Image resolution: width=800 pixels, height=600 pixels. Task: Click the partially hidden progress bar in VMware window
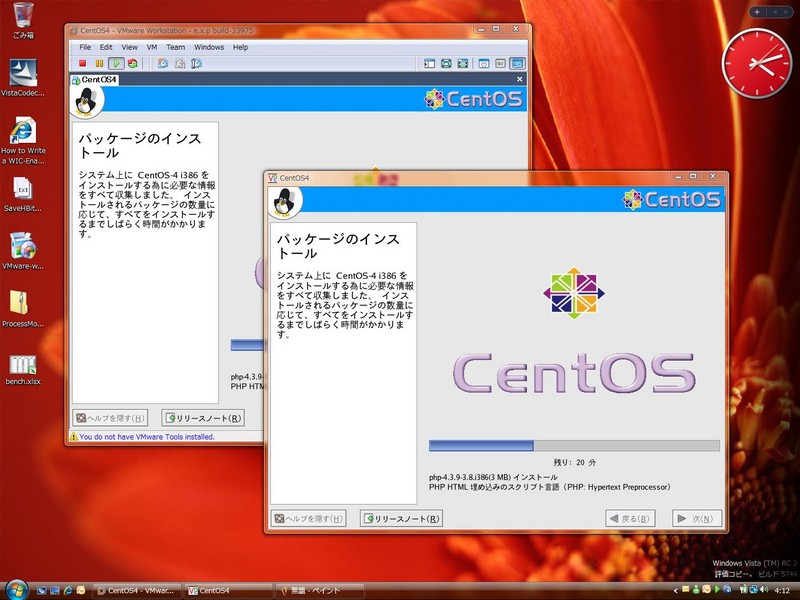coord(247,345)
